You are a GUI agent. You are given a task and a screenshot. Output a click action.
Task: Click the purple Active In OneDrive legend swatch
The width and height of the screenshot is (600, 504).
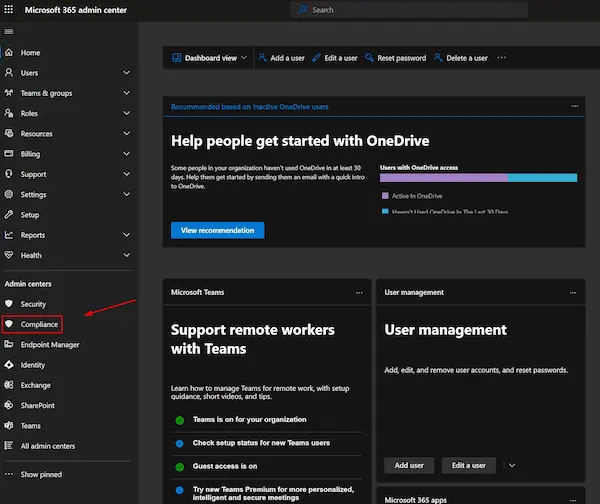coord(385,196)
